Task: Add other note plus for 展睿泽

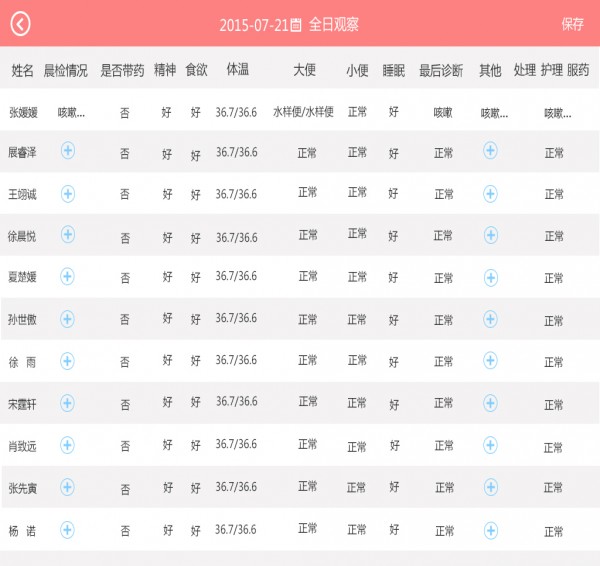Action: tap(490, 151)
